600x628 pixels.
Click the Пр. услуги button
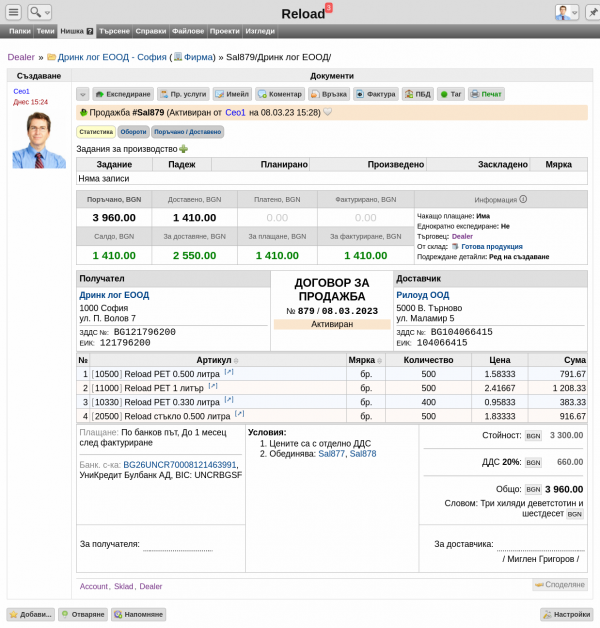[183, 94]
